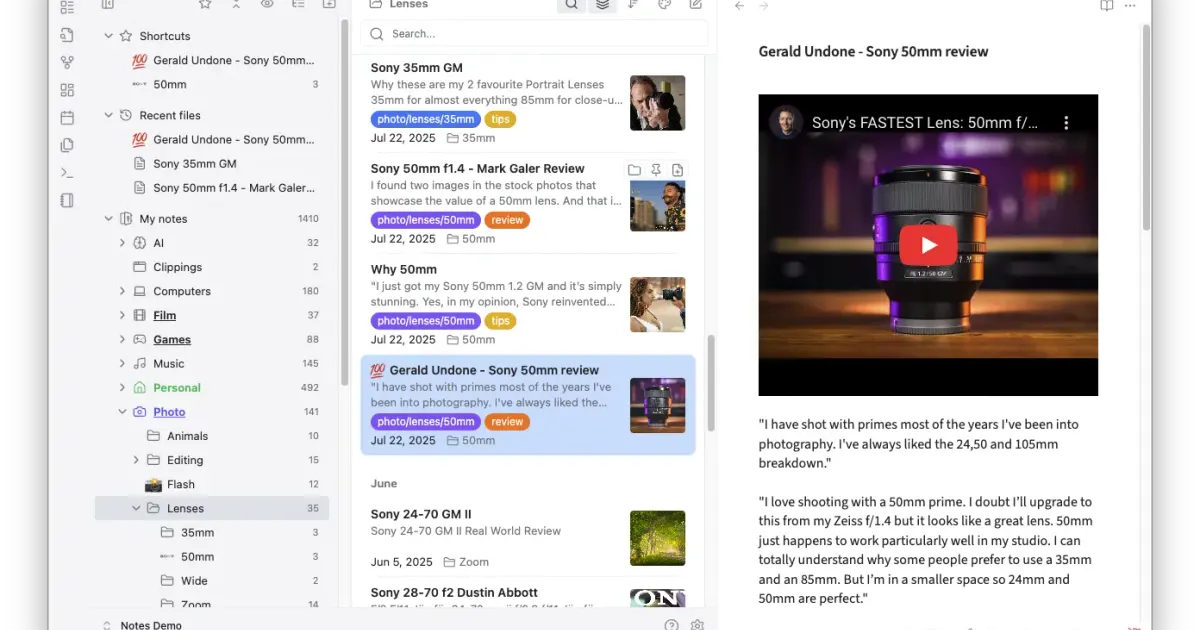The height and width of the screenshot is (630, 1200).
Task: Click the copy-pages ribbon icon
Action: coord(67,145)
